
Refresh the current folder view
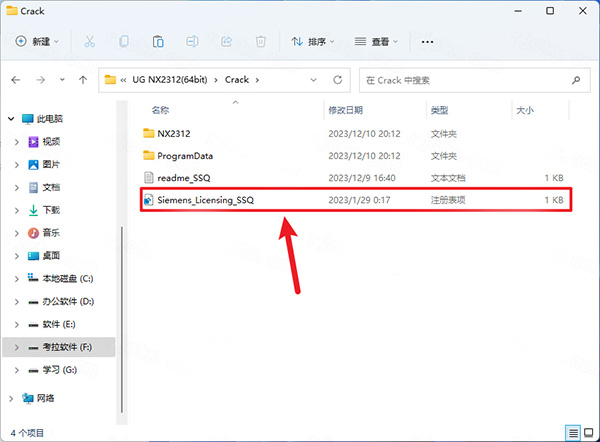tap(338, 80)
